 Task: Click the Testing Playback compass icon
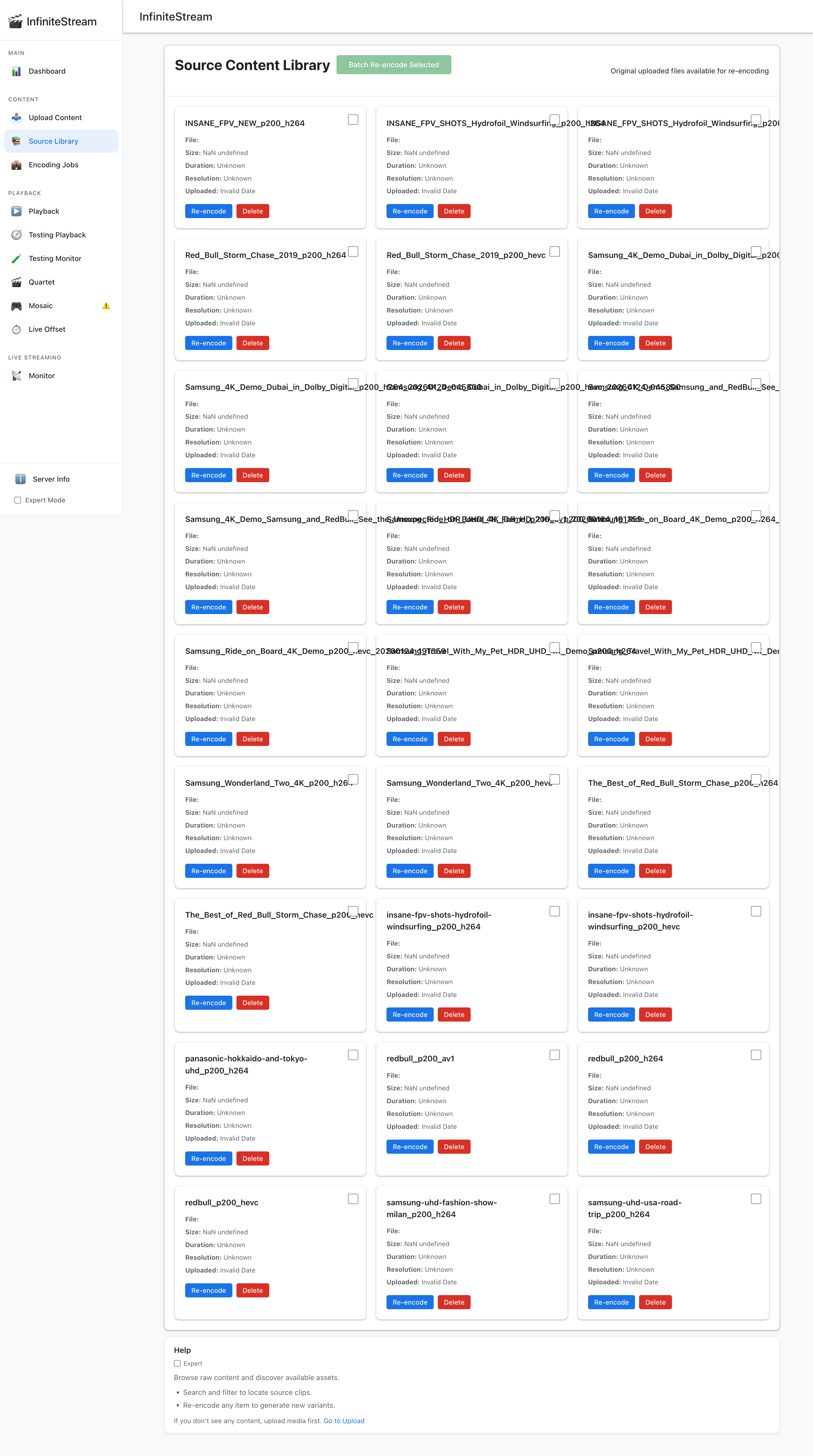(x=16, y=235)
